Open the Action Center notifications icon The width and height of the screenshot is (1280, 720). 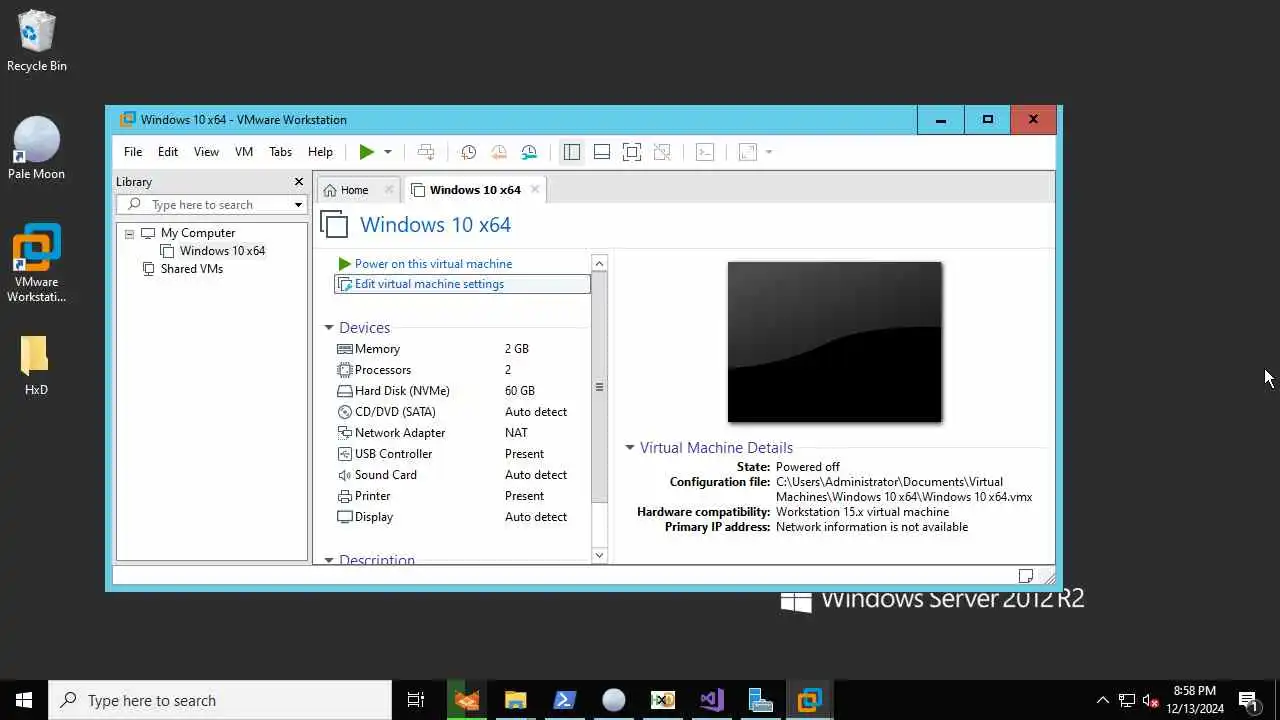pyautogui.click(x=1248, y=700)
